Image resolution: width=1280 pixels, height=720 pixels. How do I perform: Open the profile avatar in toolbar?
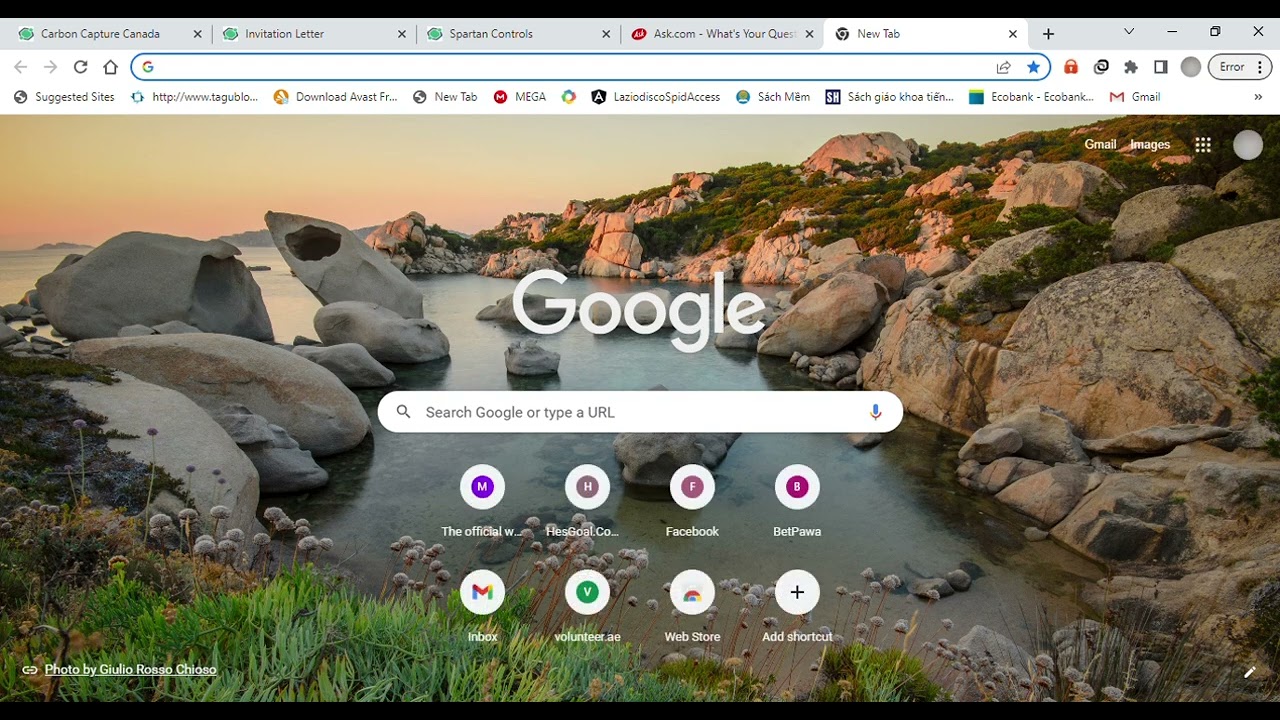1190,67
